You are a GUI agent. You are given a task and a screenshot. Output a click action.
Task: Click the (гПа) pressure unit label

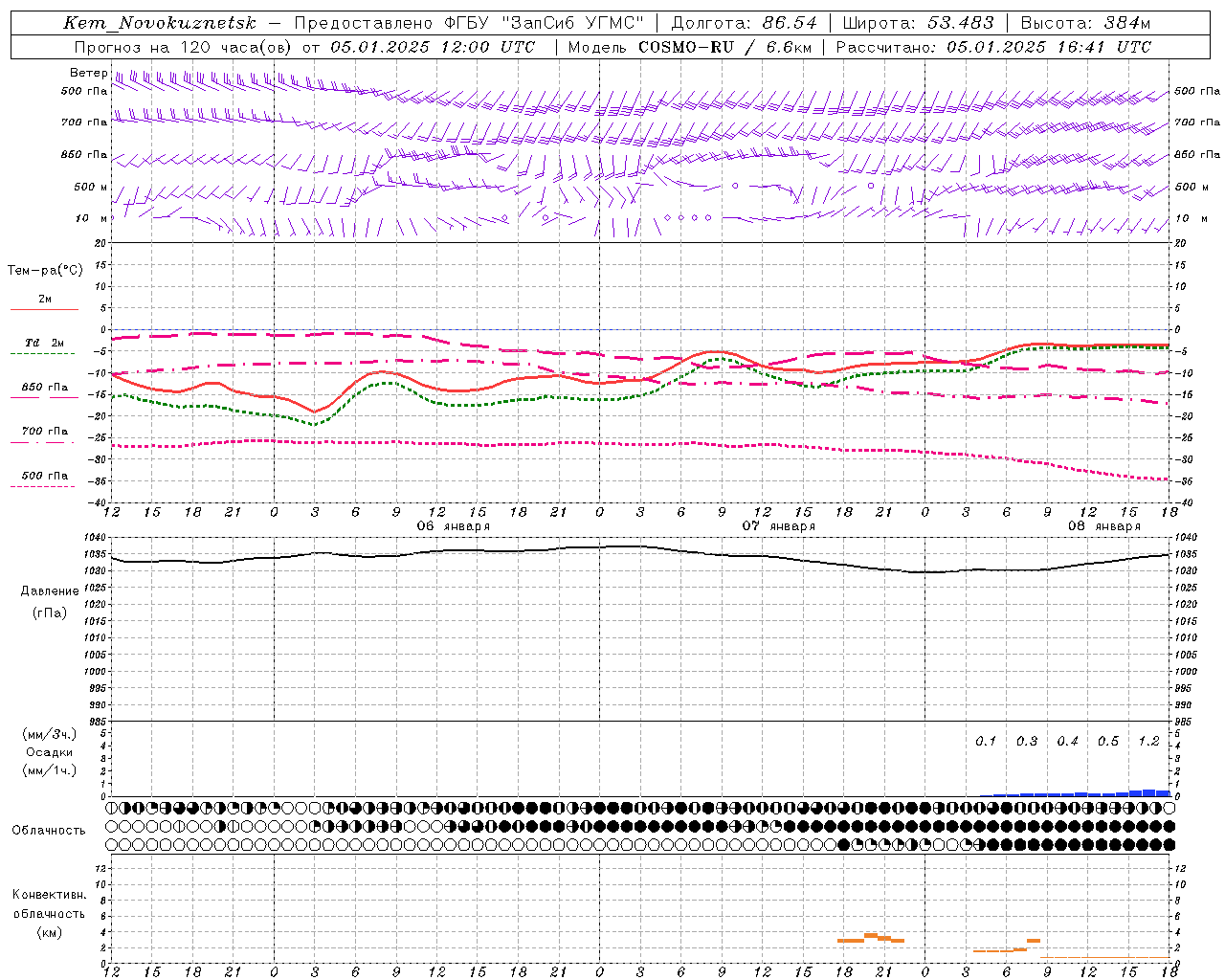(x=50, y=612)
